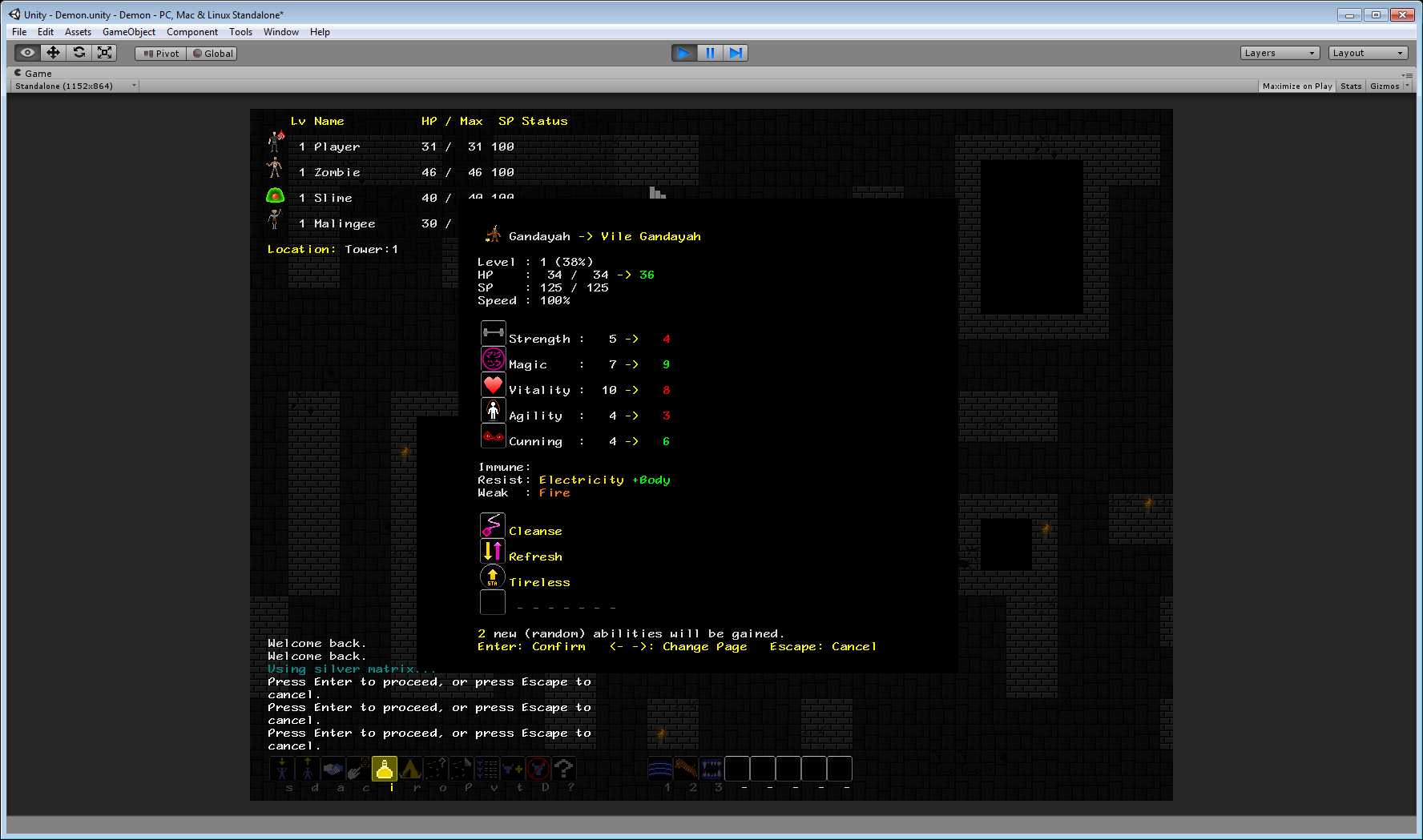Viewport: 1423px width, 840px height.
Task: Select the hand (view) tool in Unity toolbar
Action: pyautogui.click(x=28, y=53)
